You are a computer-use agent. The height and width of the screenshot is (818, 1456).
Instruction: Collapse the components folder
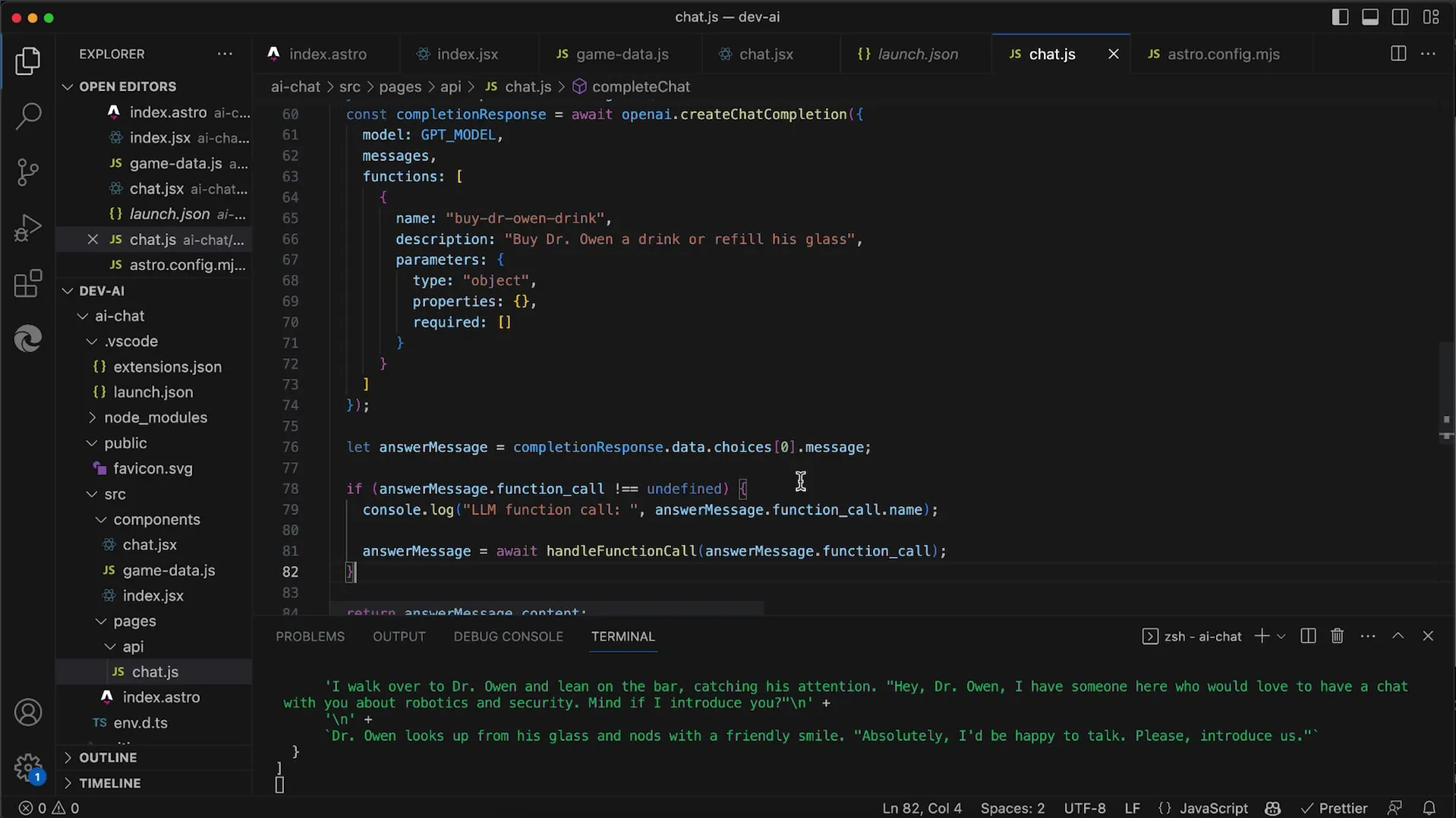coord(156,520)
